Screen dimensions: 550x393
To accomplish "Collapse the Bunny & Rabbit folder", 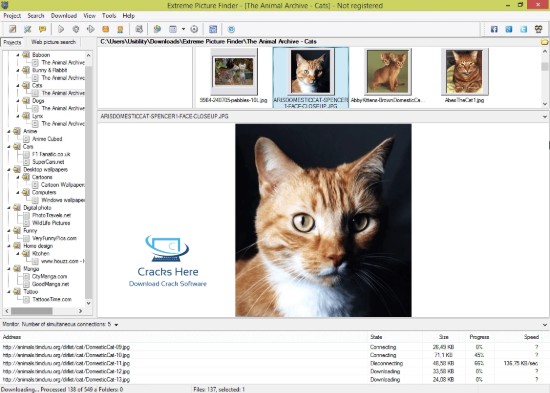I will pyautogui.click(x=18, y=70).
